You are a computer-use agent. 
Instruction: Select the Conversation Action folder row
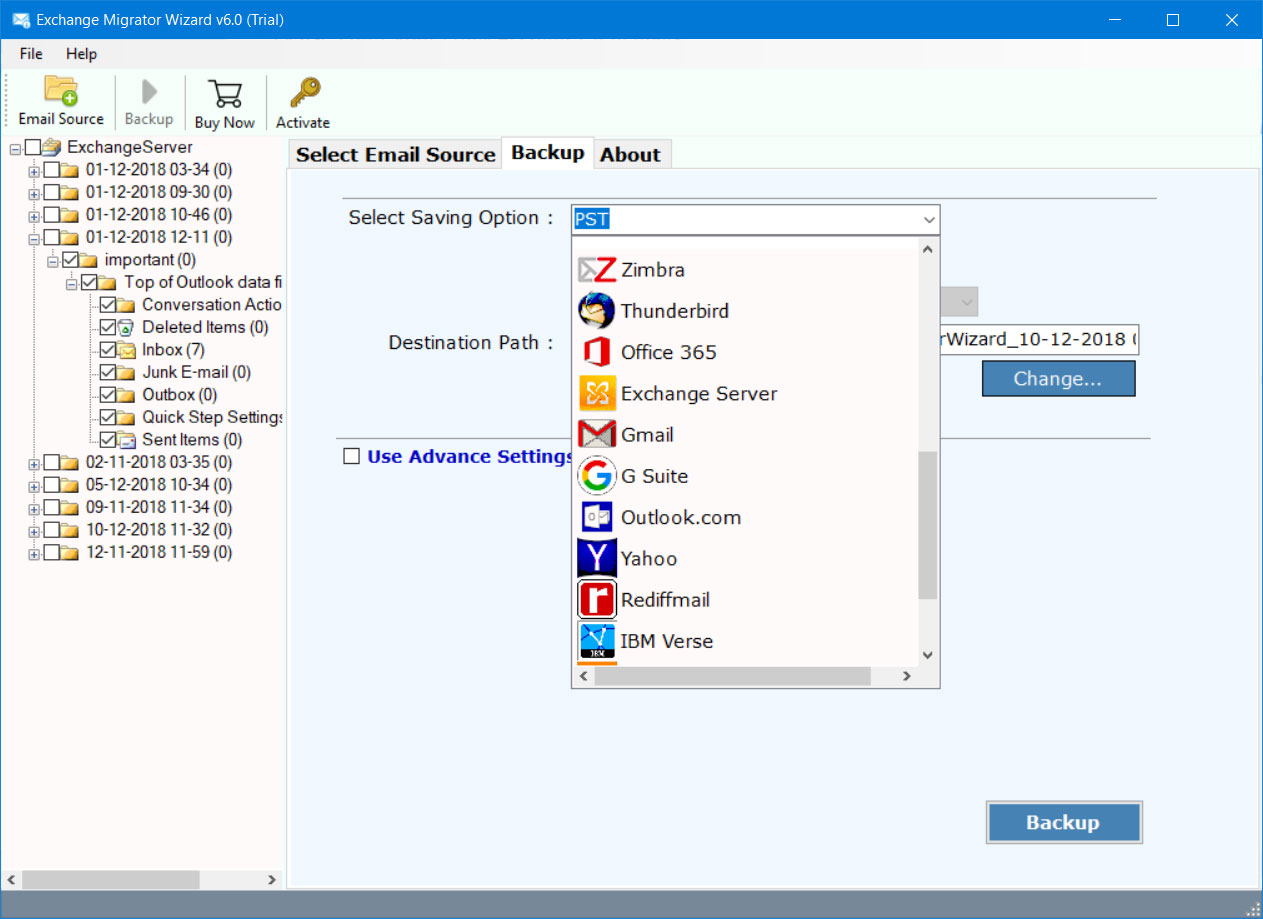(211, 305)
